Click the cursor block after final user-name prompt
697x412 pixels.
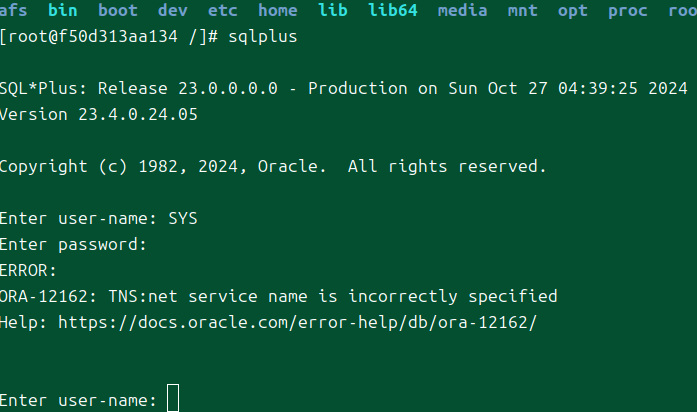[173, 398]
